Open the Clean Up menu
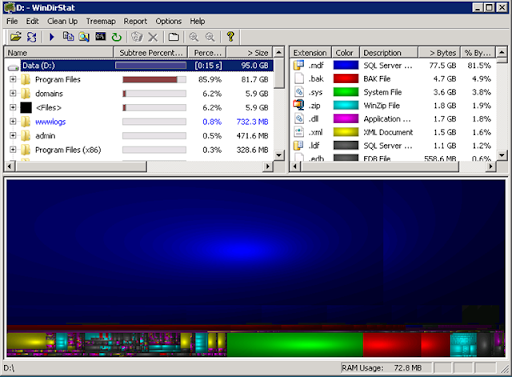Screen dimensions: 512x377 coord(62,21)
